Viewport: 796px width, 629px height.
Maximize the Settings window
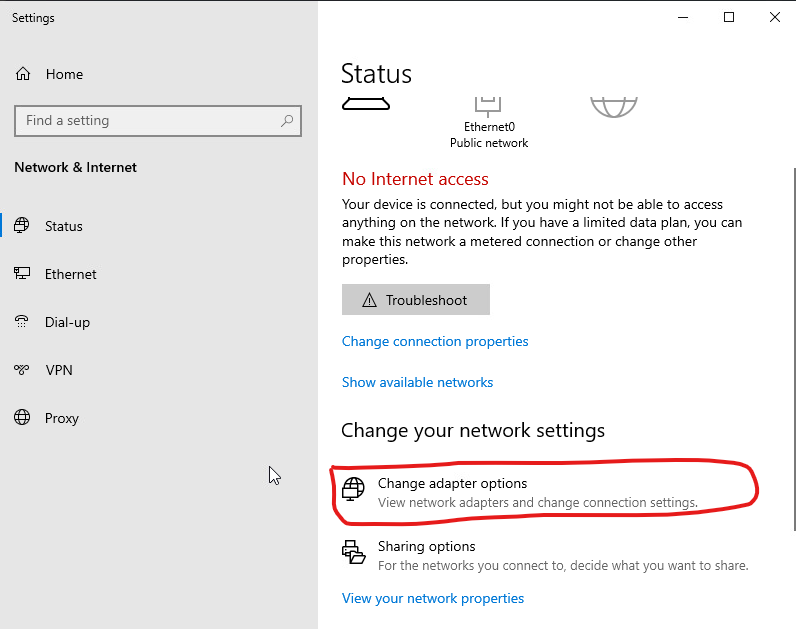[729, 17]
